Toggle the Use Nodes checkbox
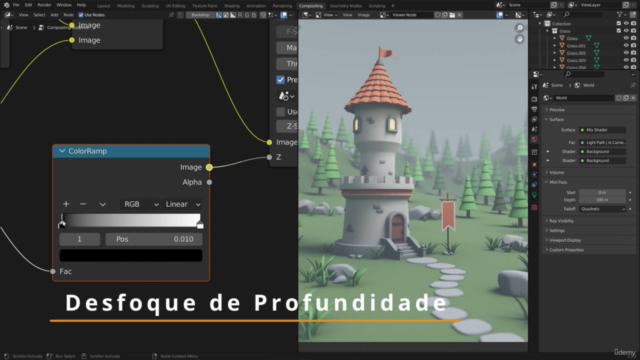This screenshot has width=640, height=360. (x=81, y=15)
